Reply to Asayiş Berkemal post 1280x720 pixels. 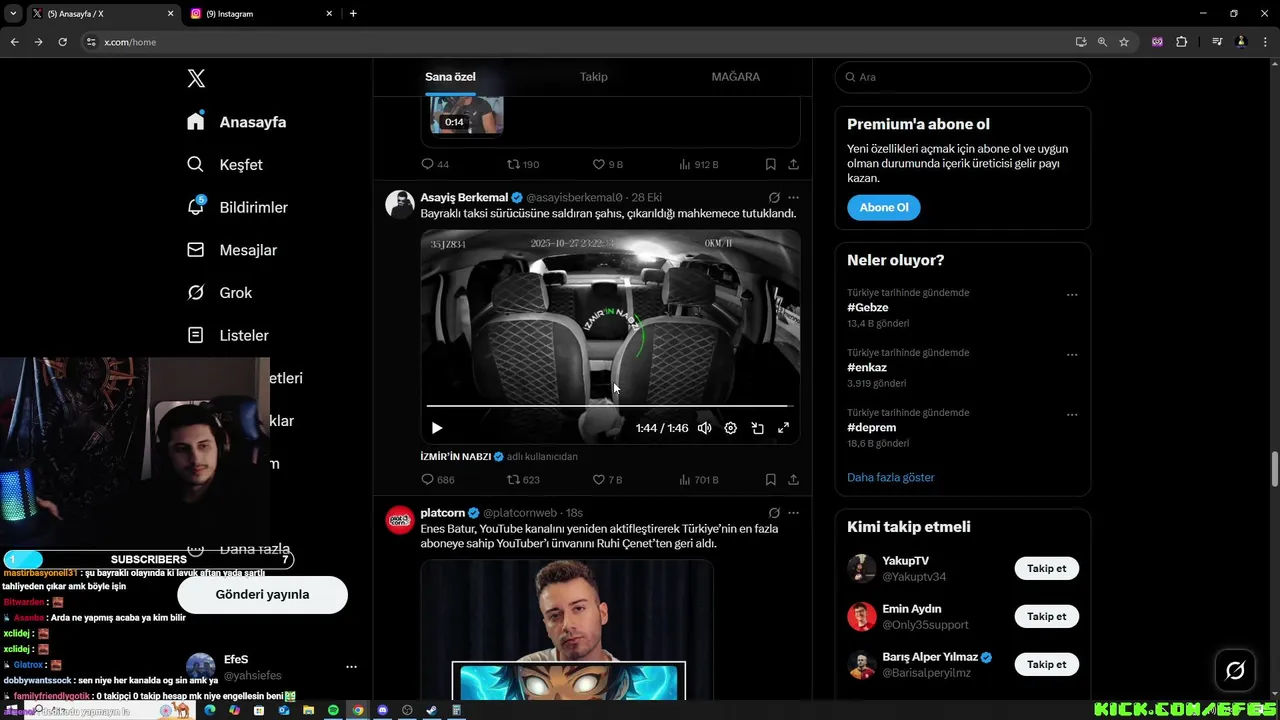point(427,480)
